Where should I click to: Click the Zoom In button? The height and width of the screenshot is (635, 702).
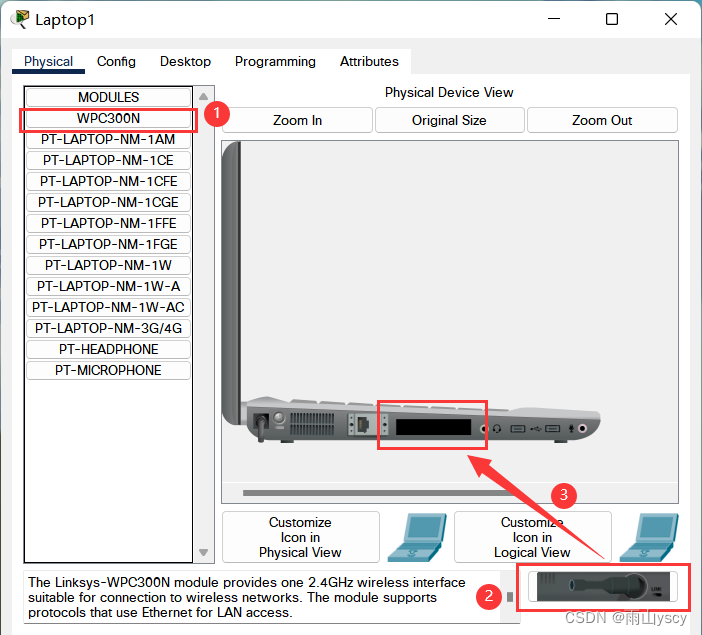point(297,120)
